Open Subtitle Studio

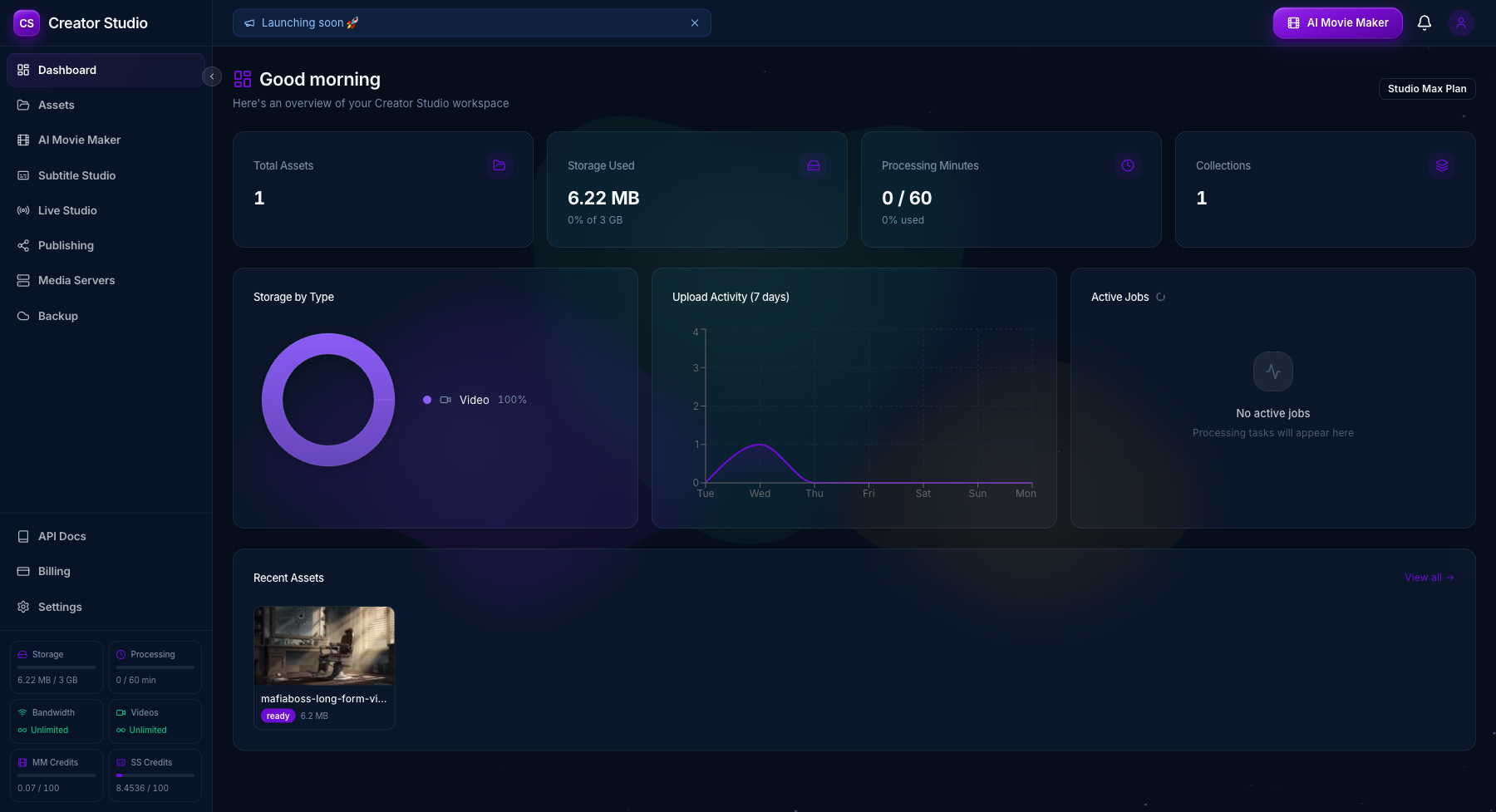pos(76,175)
